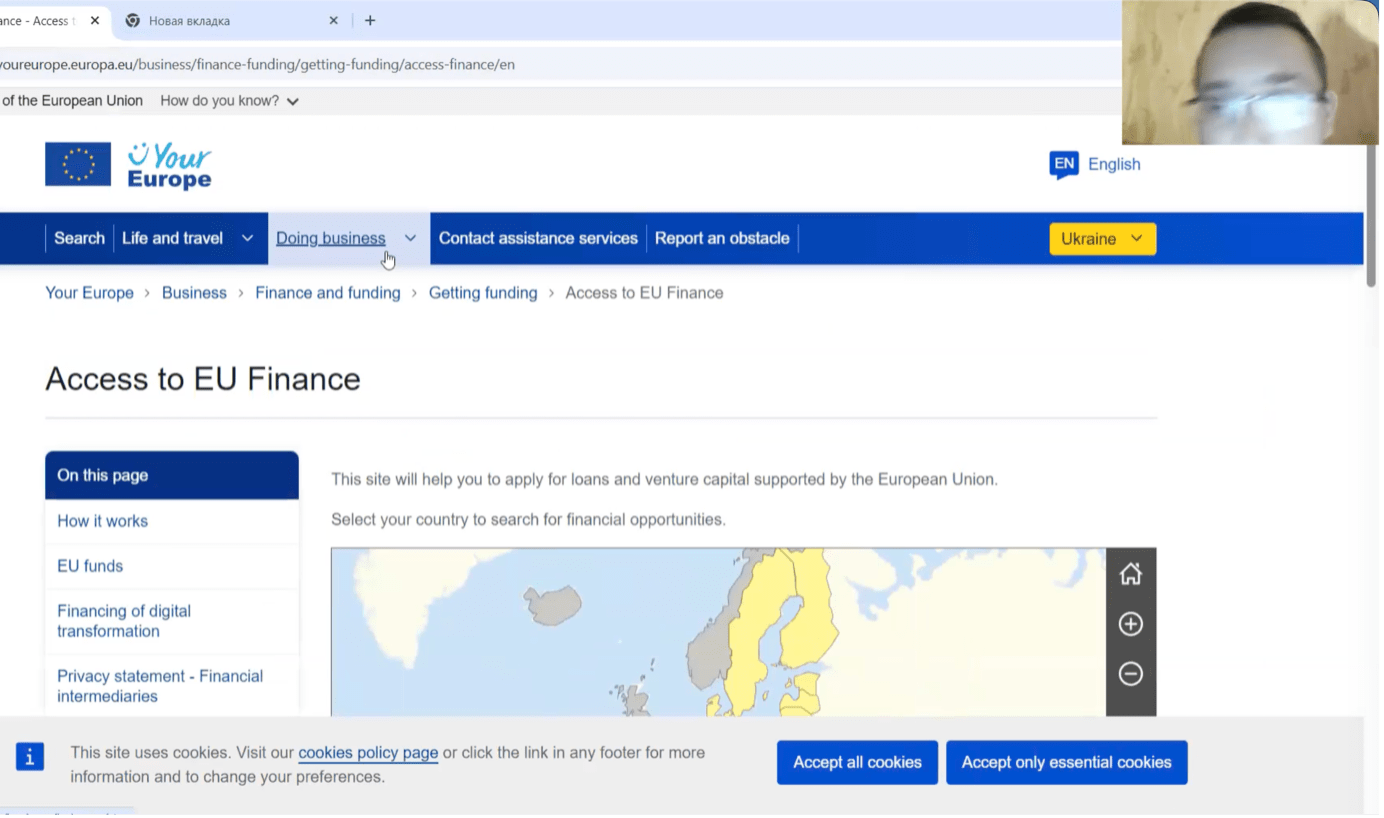Click the EN language speech bubble icon
The height and width of the screenshot is (818, 1384).
pos(1063,164)
